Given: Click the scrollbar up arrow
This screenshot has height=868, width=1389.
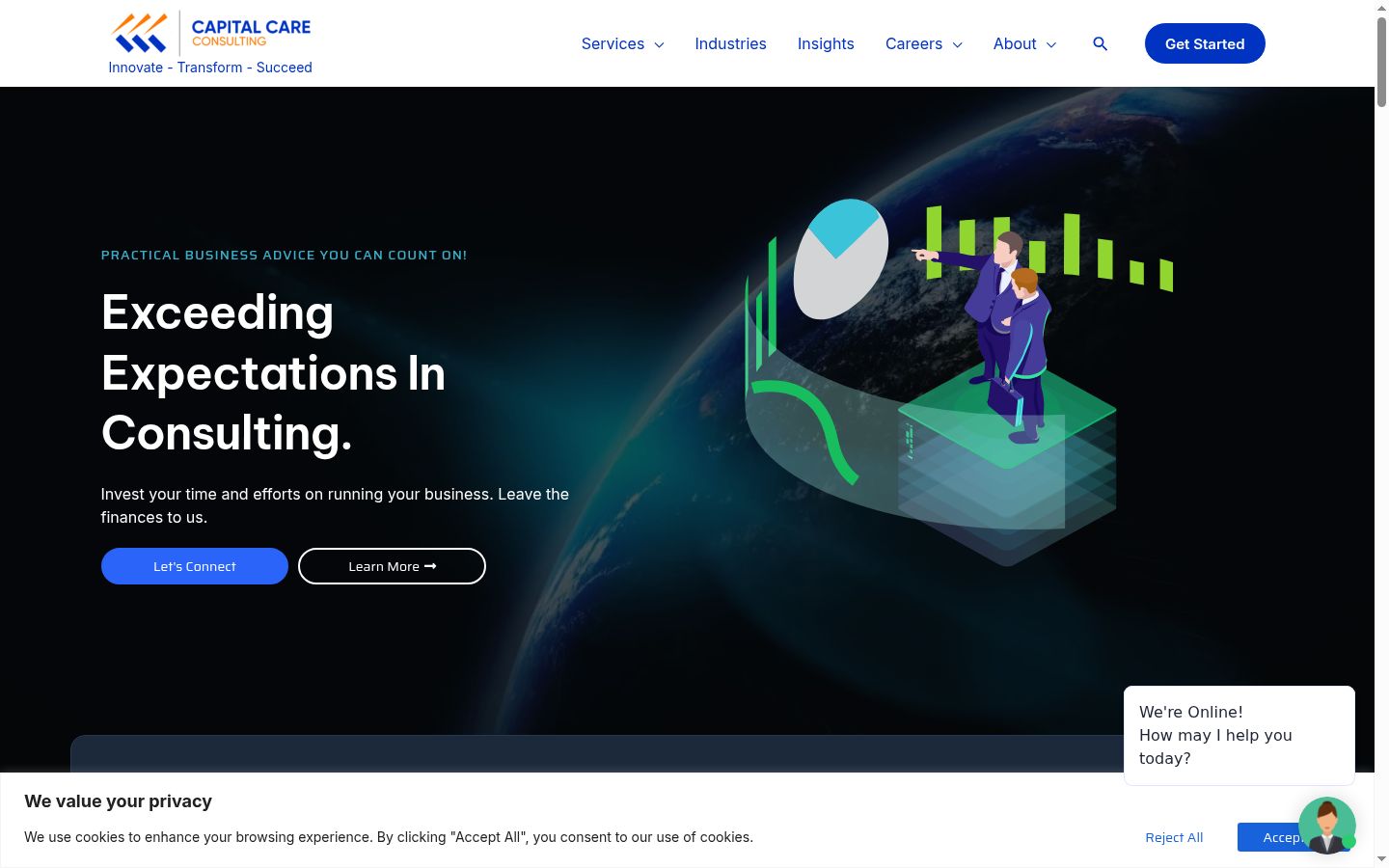Looking at the screenshot, I should coord(1381,7).
